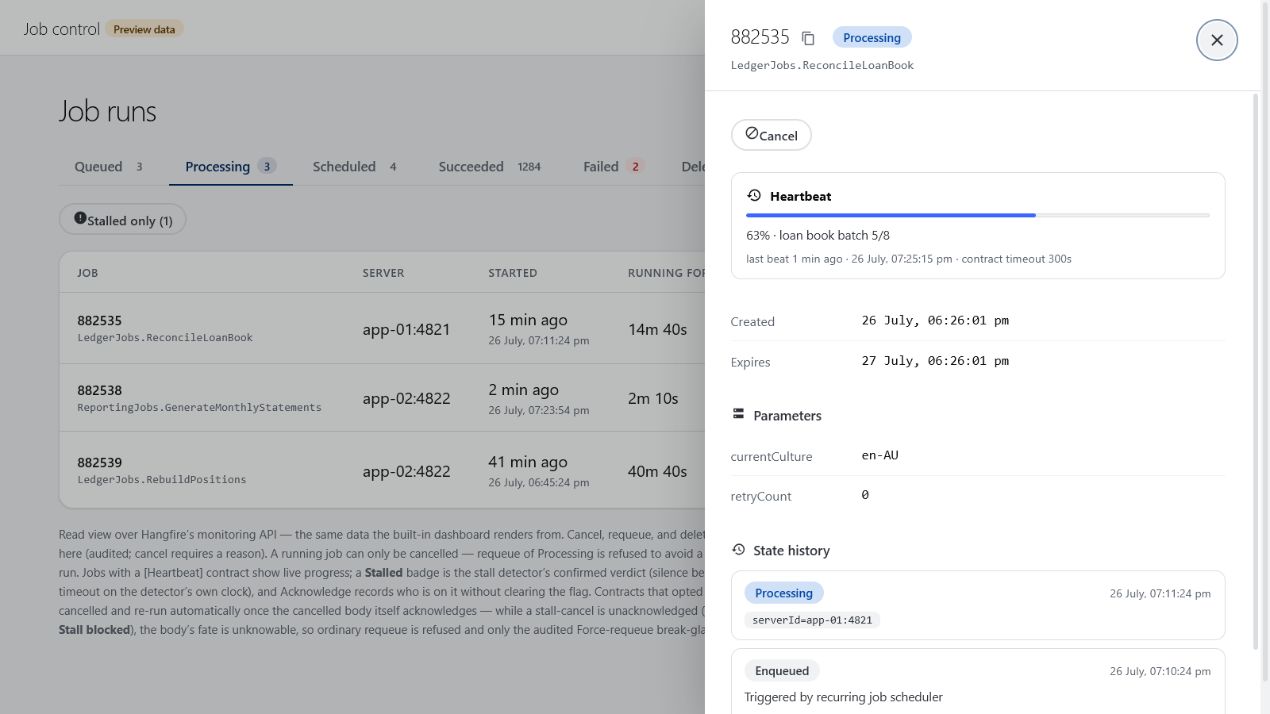The image size is (1270, 714).
Task: Click the Created date 26 July, 06:26:01 pm
Action: (935, 321)
